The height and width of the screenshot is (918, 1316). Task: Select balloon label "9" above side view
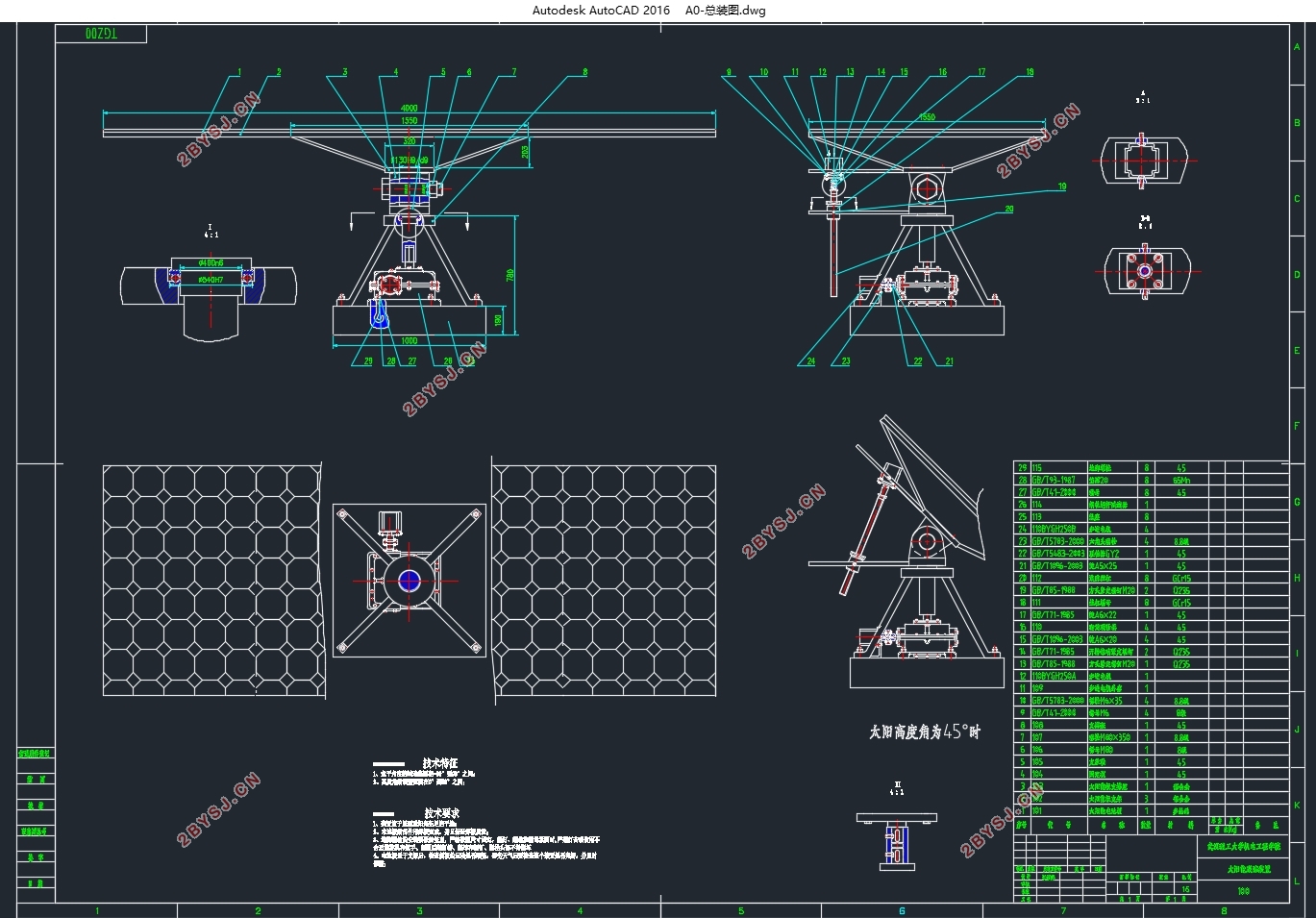click(729, 72)
